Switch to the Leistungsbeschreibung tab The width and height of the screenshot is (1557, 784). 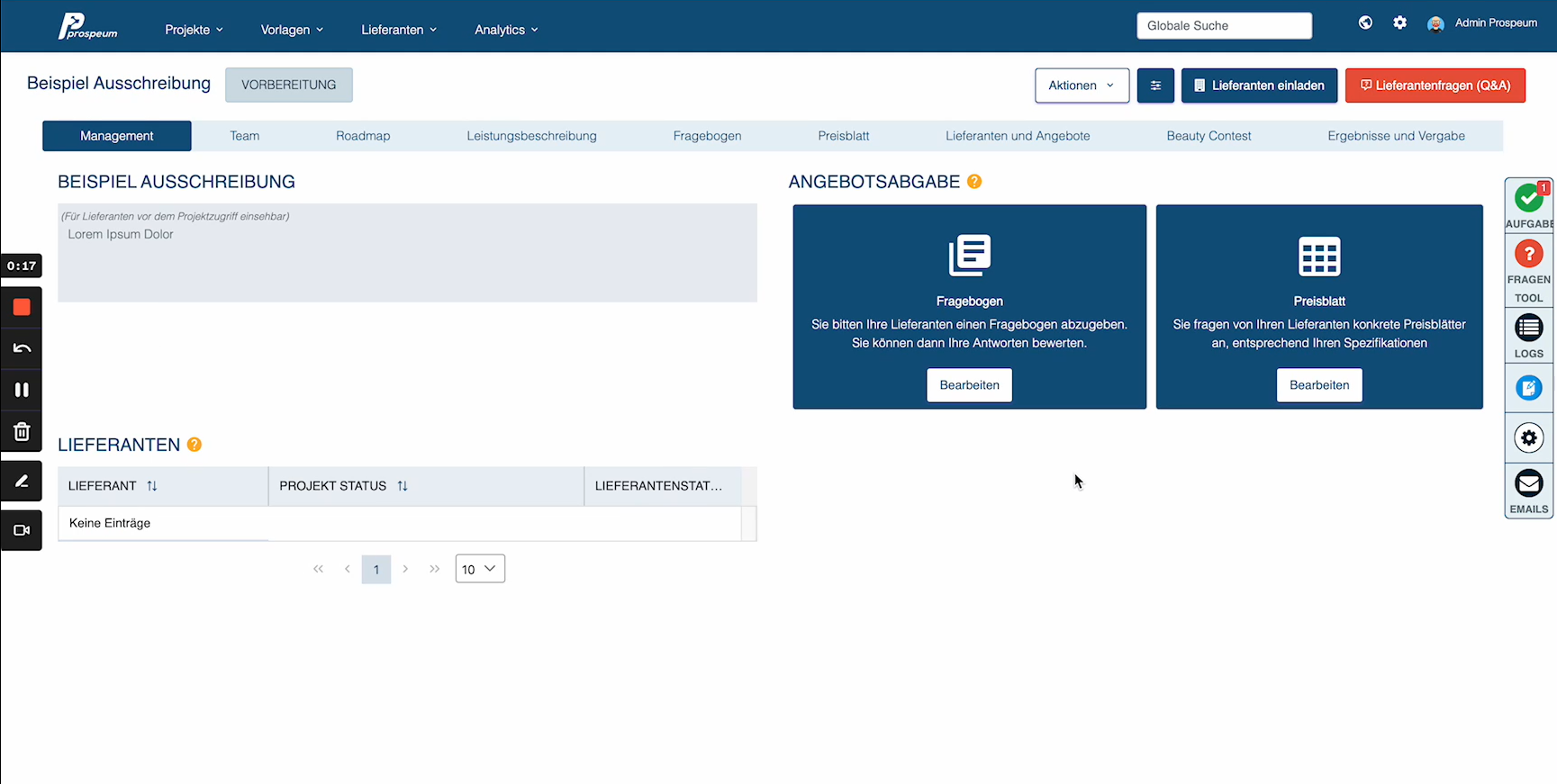coord(531,136)
